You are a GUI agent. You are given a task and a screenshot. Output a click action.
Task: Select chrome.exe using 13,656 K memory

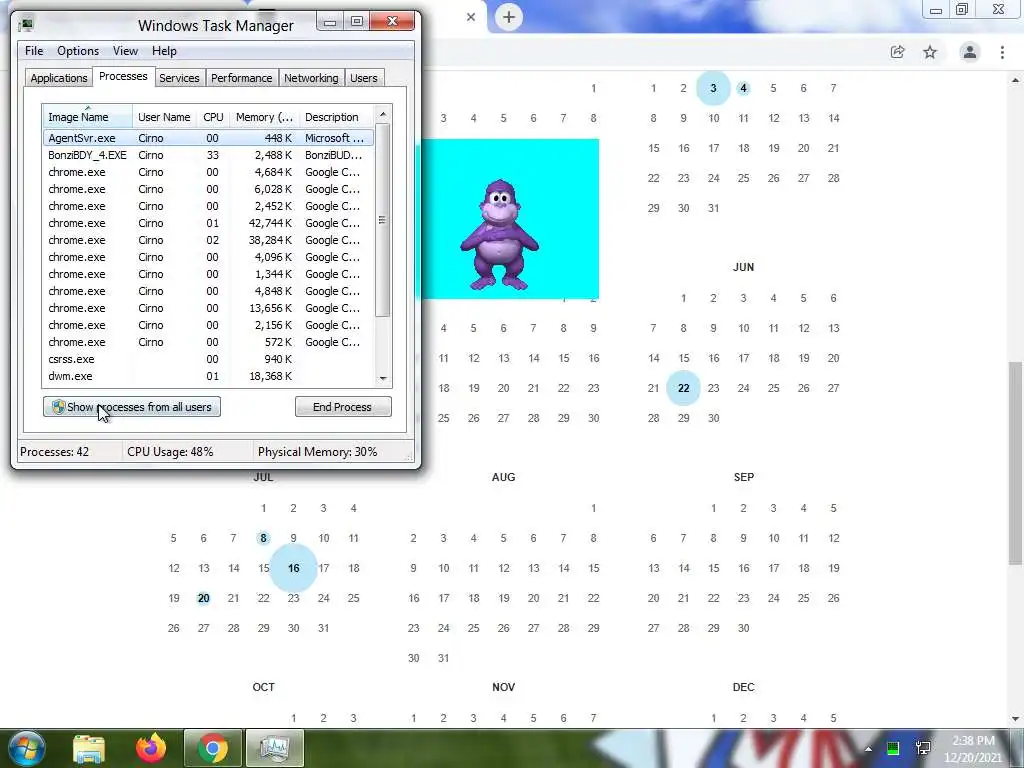point(208,308)
